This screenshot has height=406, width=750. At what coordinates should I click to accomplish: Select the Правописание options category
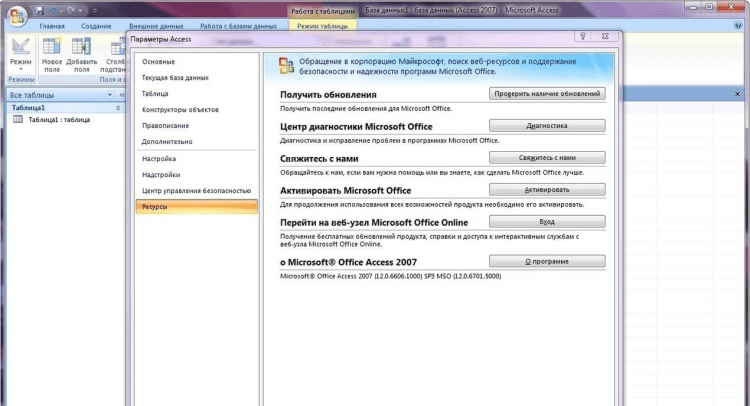pos(165,126)
